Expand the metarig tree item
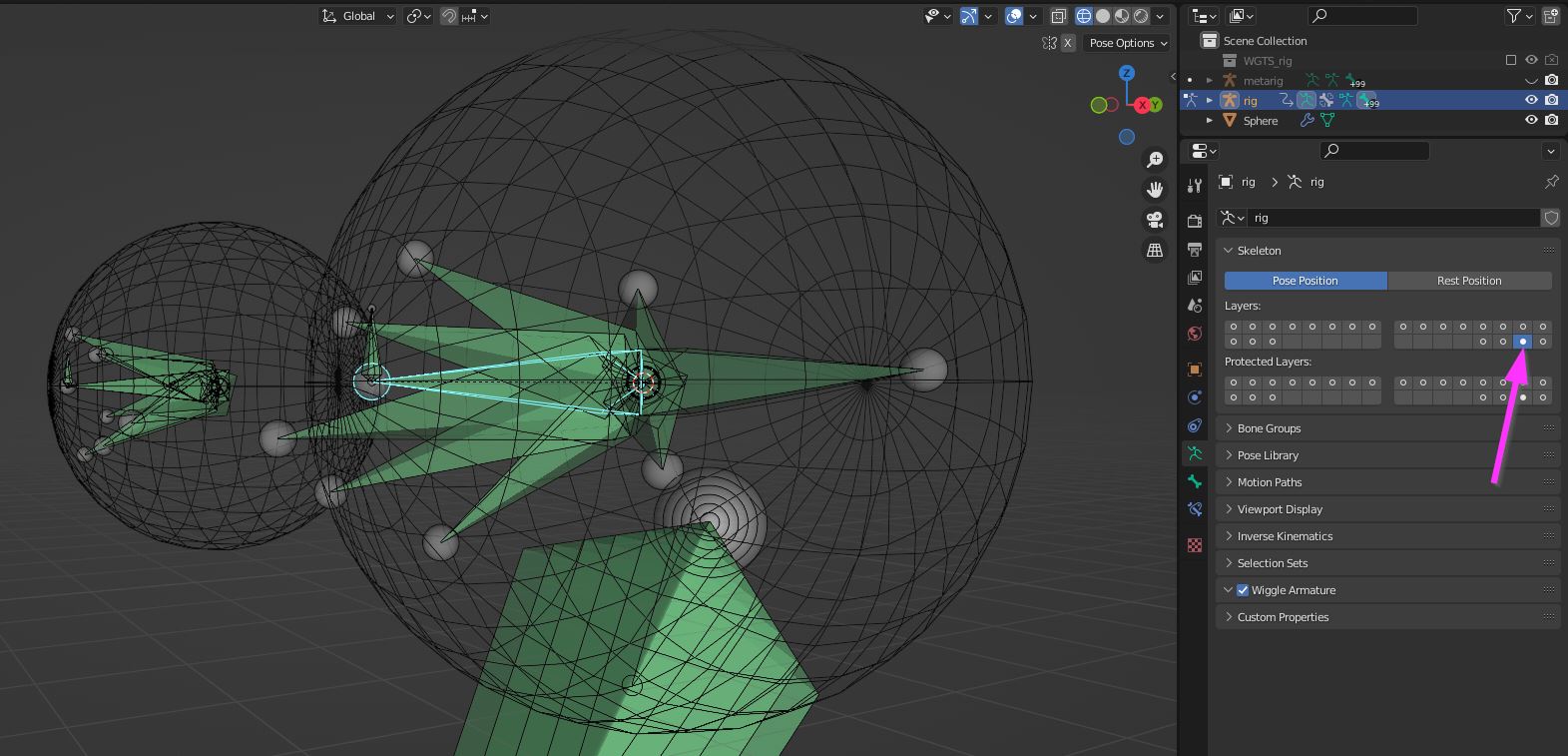This screenshot has width=1568, height=756. coord(1210,81)
